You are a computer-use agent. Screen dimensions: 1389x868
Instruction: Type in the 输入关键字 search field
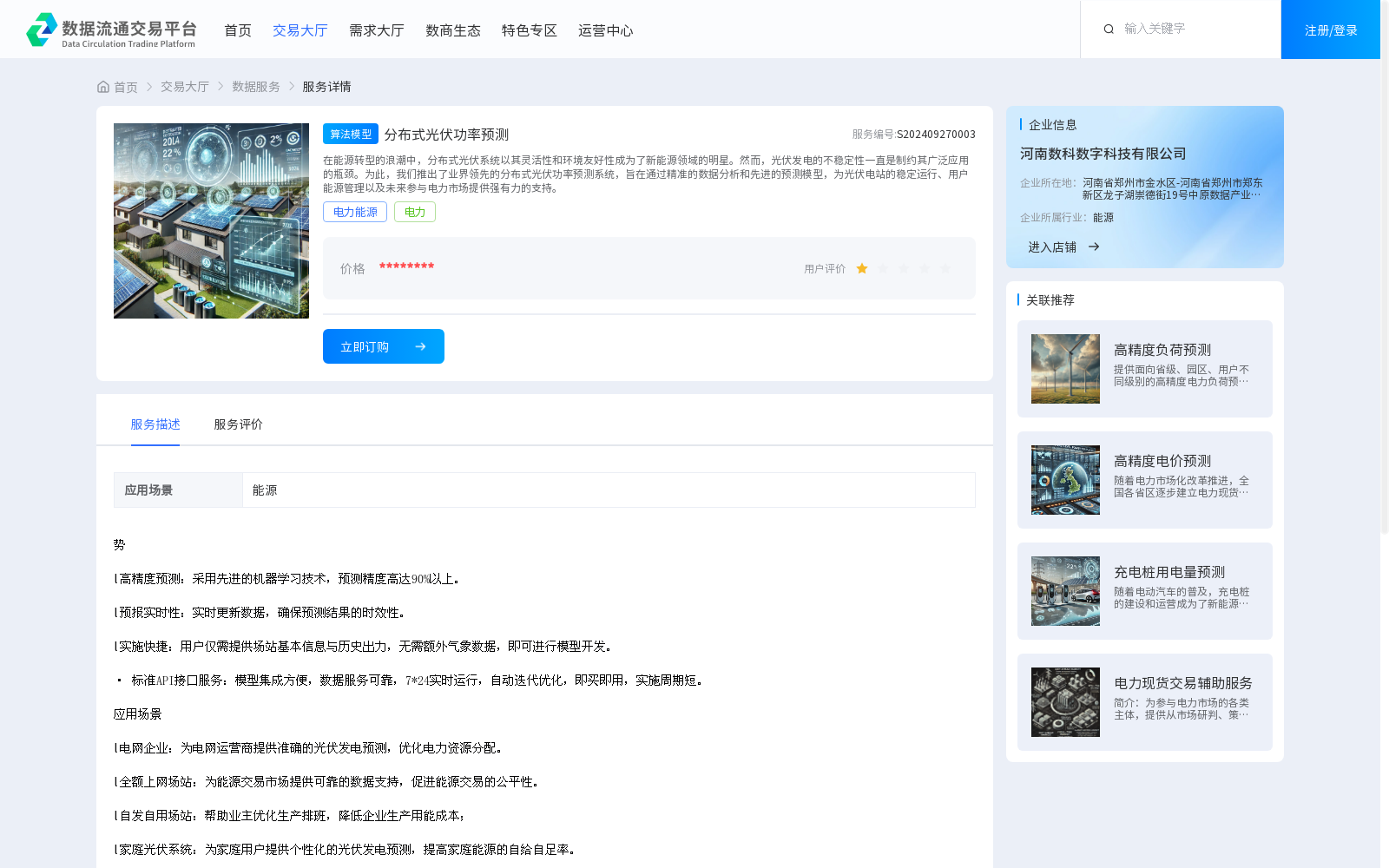coord(1194,30)
